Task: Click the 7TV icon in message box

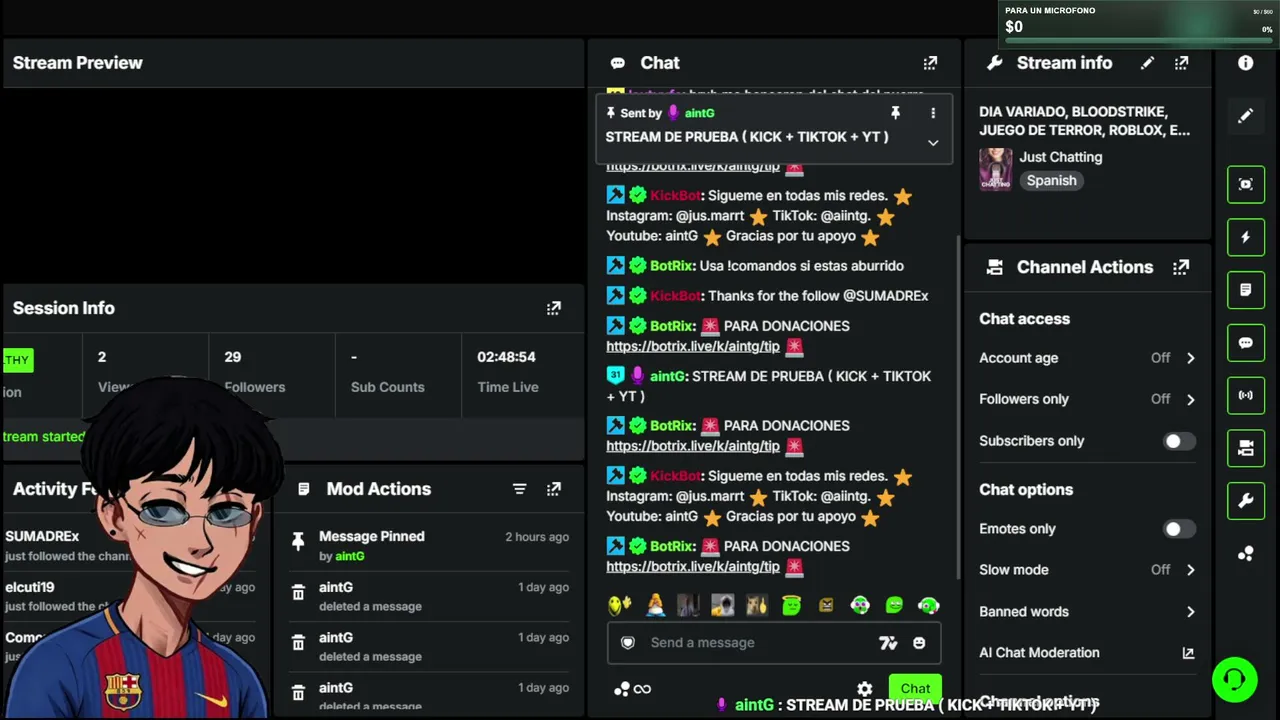Action: [x=888, y=643]
